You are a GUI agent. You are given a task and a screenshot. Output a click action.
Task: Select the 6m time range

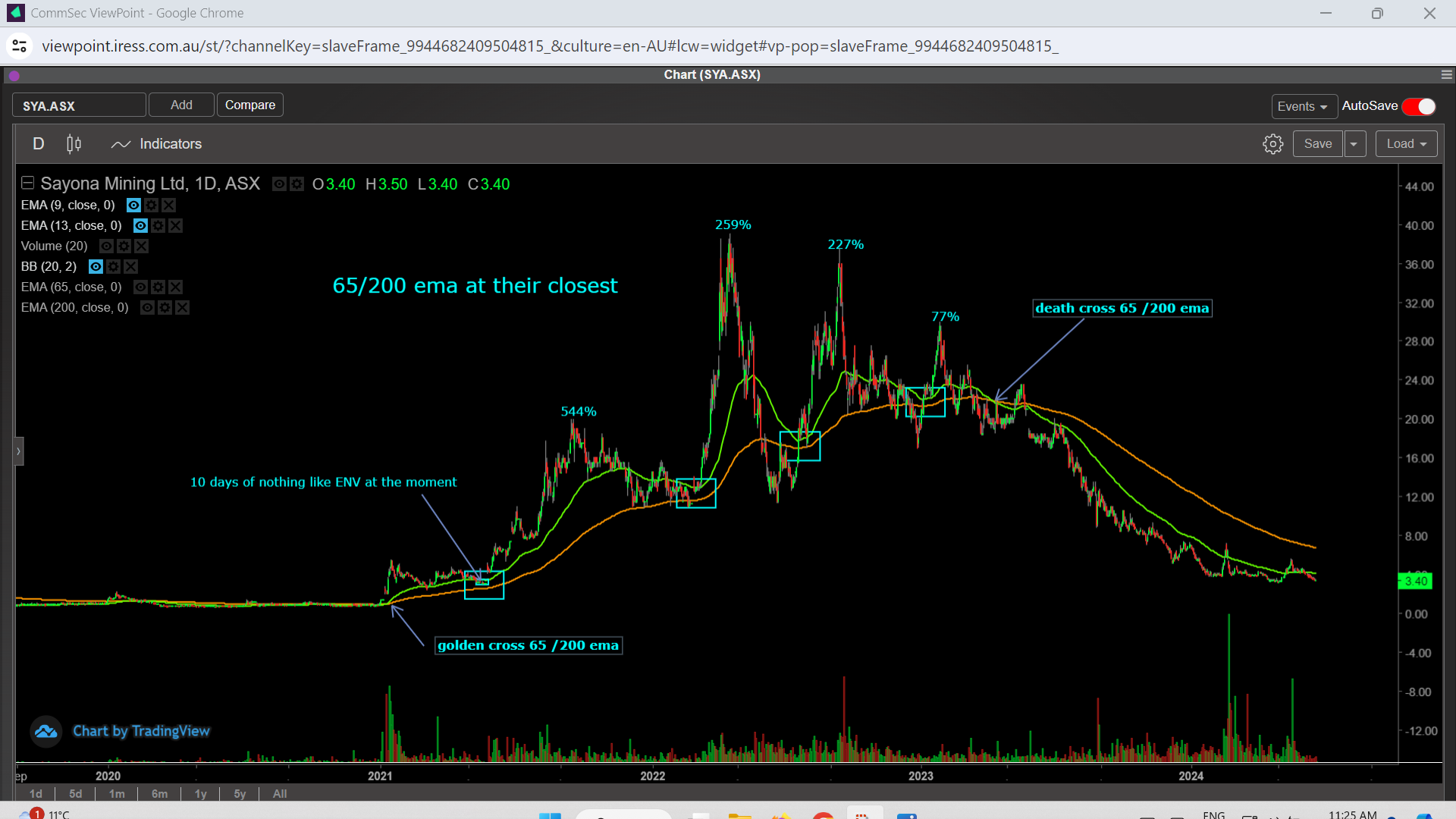(159, 794)
